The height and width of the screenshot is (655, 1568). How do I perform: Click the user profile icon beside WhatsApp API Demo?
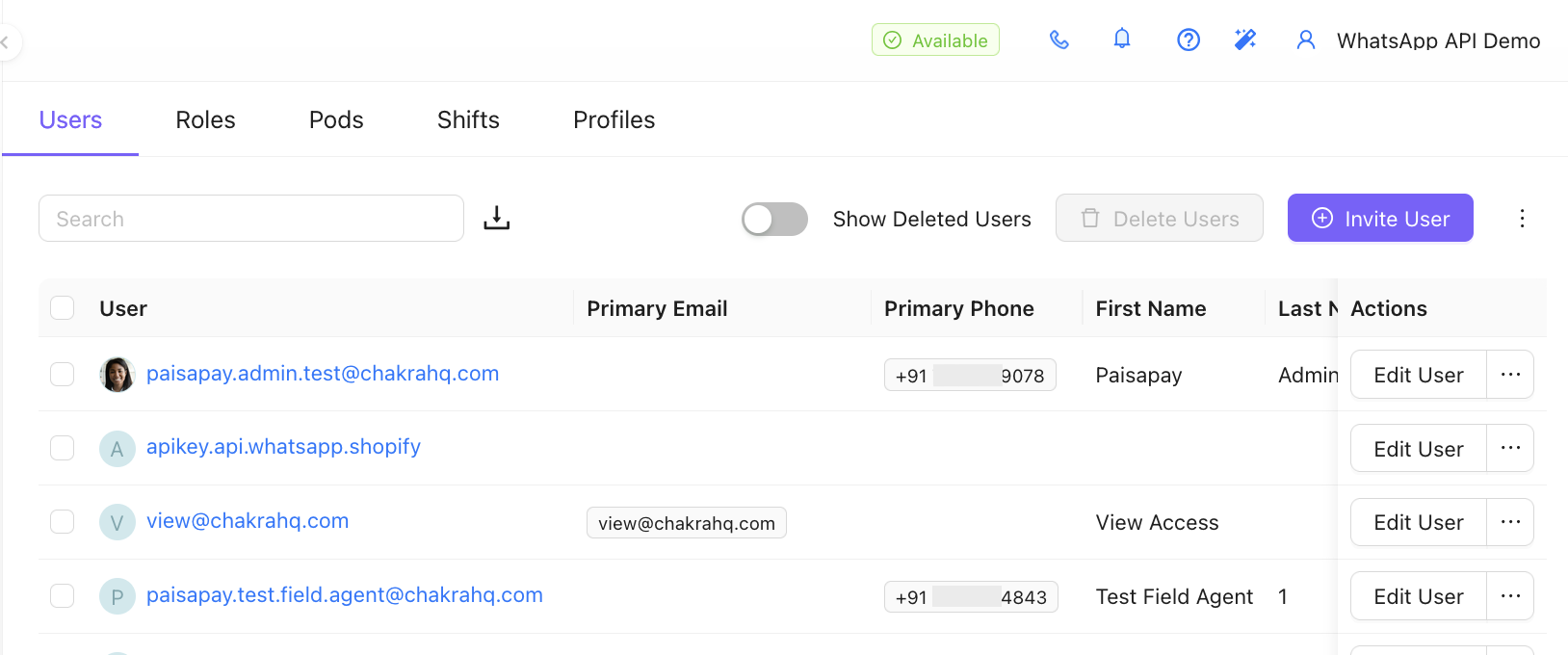coord(1306,39)
